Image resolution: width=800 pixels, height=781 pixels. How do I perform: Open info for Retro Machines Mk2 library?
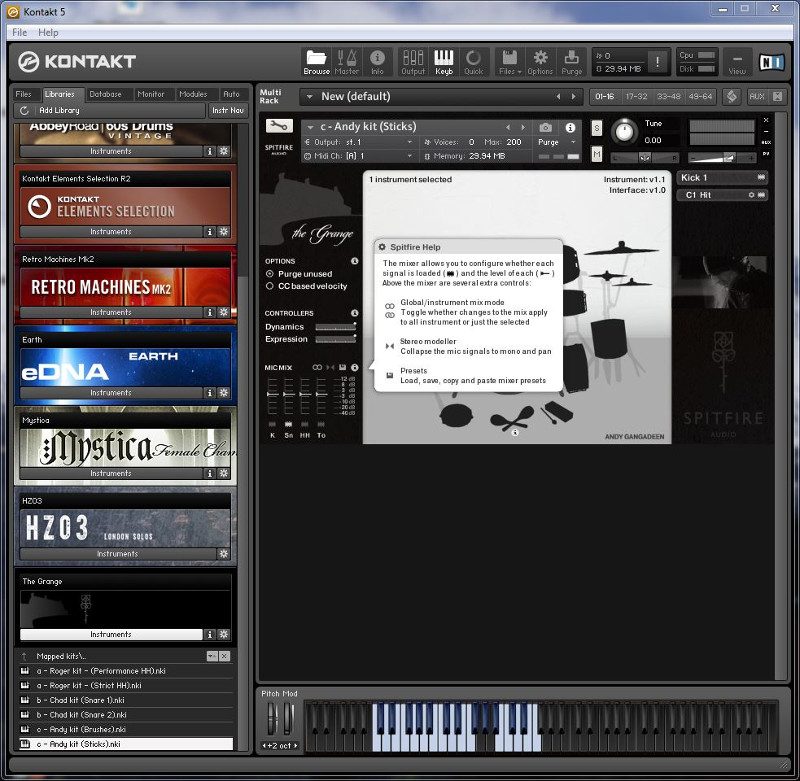pyautogui.click(x=209, y=312)
